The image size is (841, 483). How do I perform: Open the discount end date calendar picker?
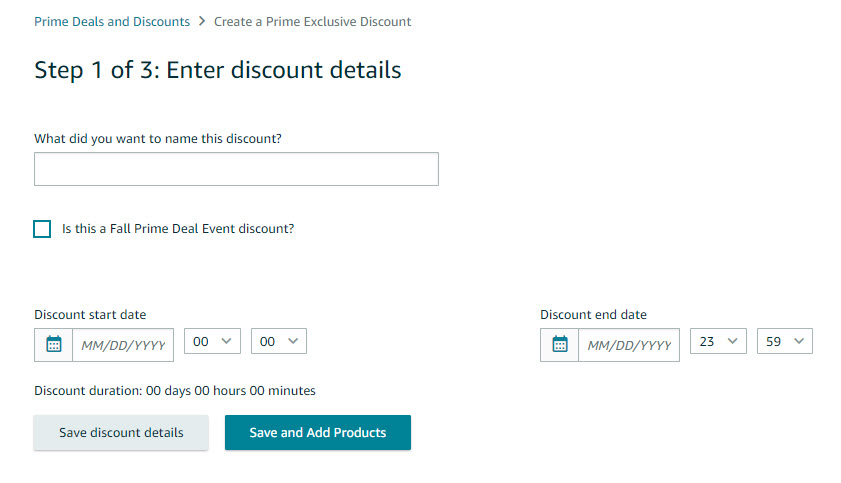[x=560, y=344]
